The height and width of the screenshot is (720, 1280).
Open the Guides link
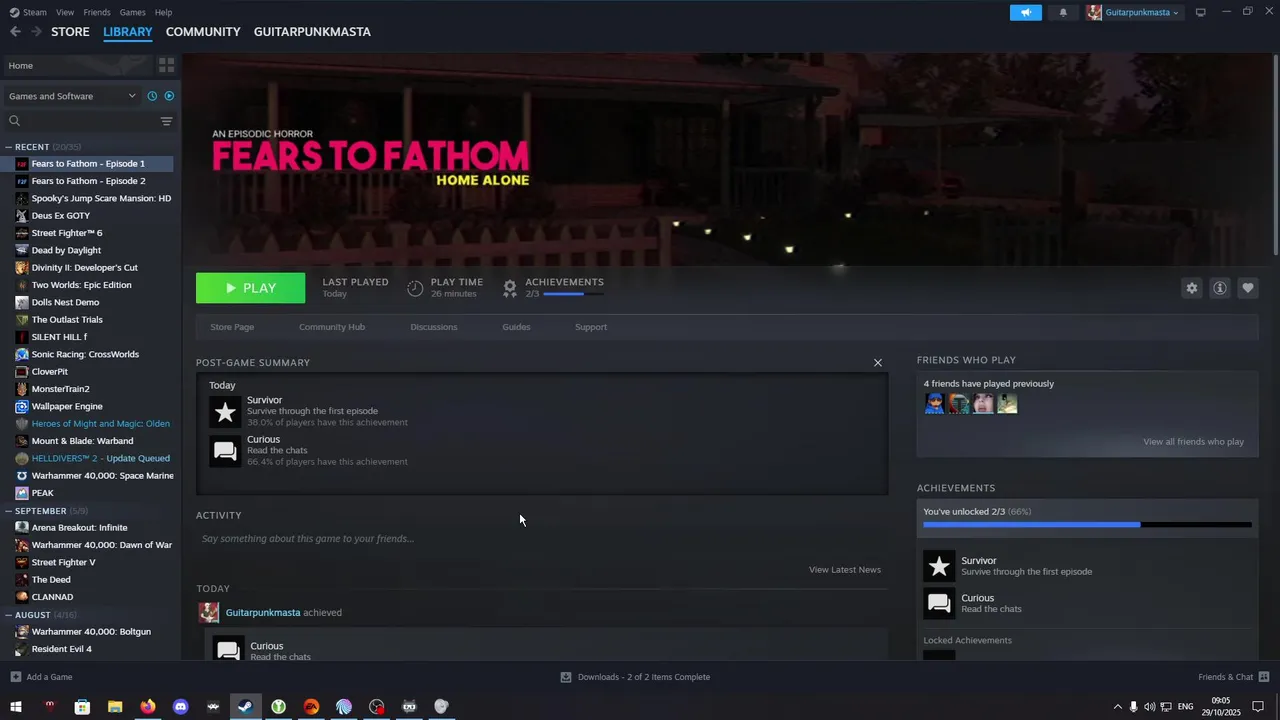coord(516,327)
